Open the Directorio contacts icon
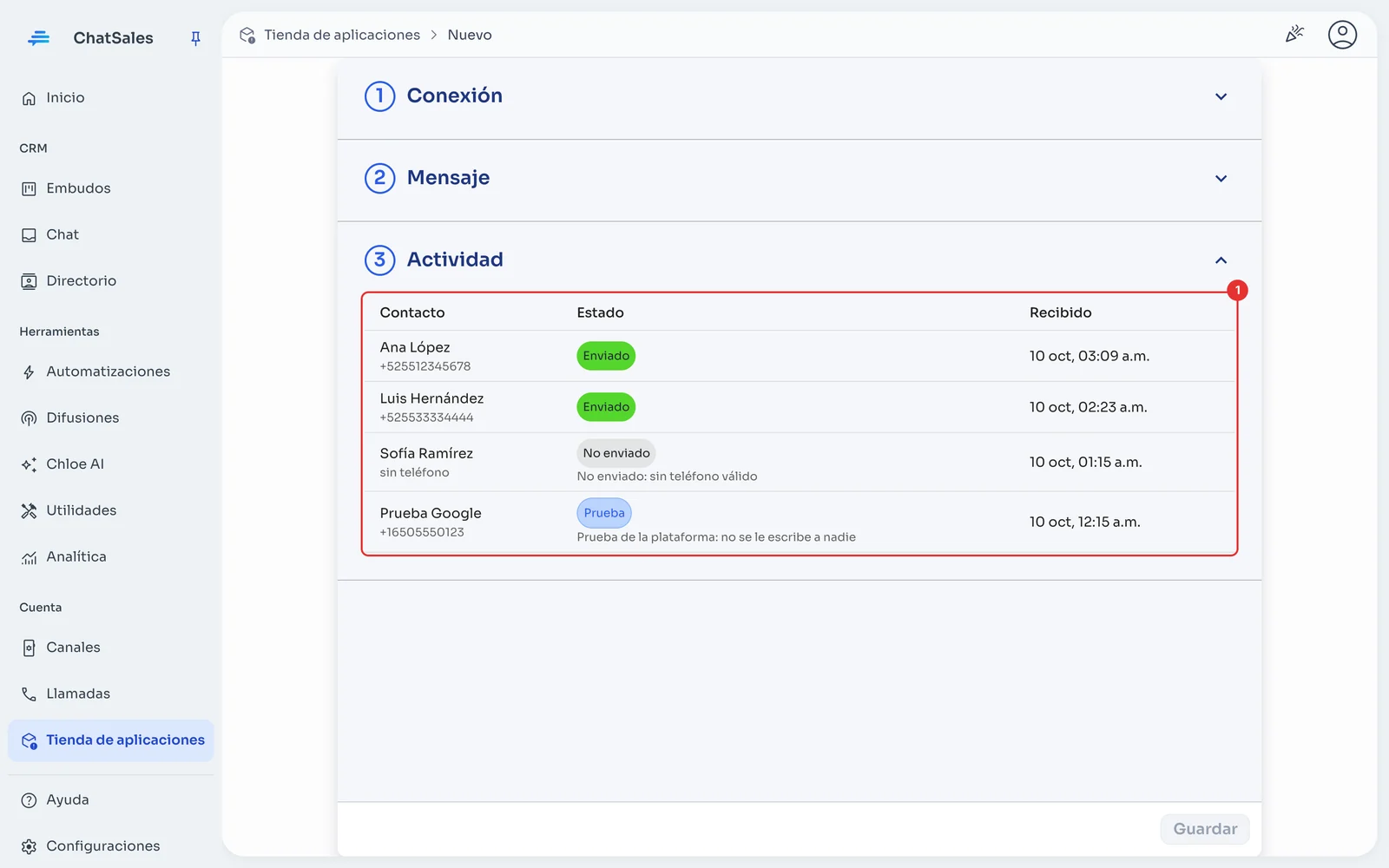Viewport: 1389px width, 868px height. 29,281
